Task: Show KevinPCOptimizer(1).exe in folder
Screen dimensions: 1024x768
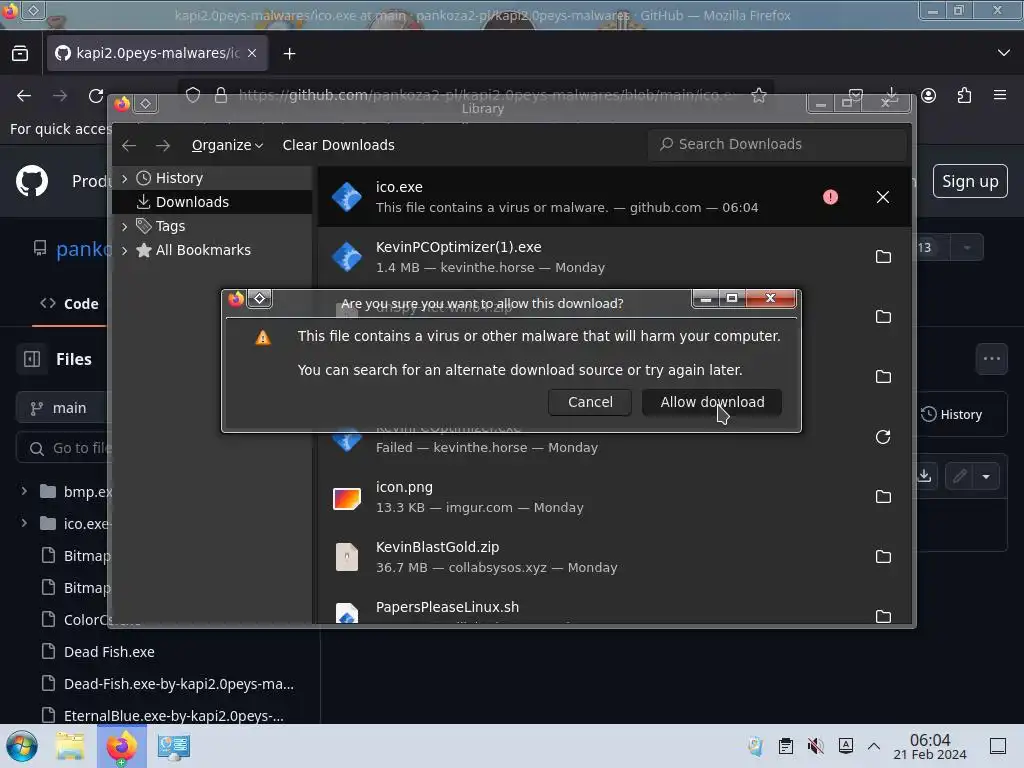Action: 883,257
